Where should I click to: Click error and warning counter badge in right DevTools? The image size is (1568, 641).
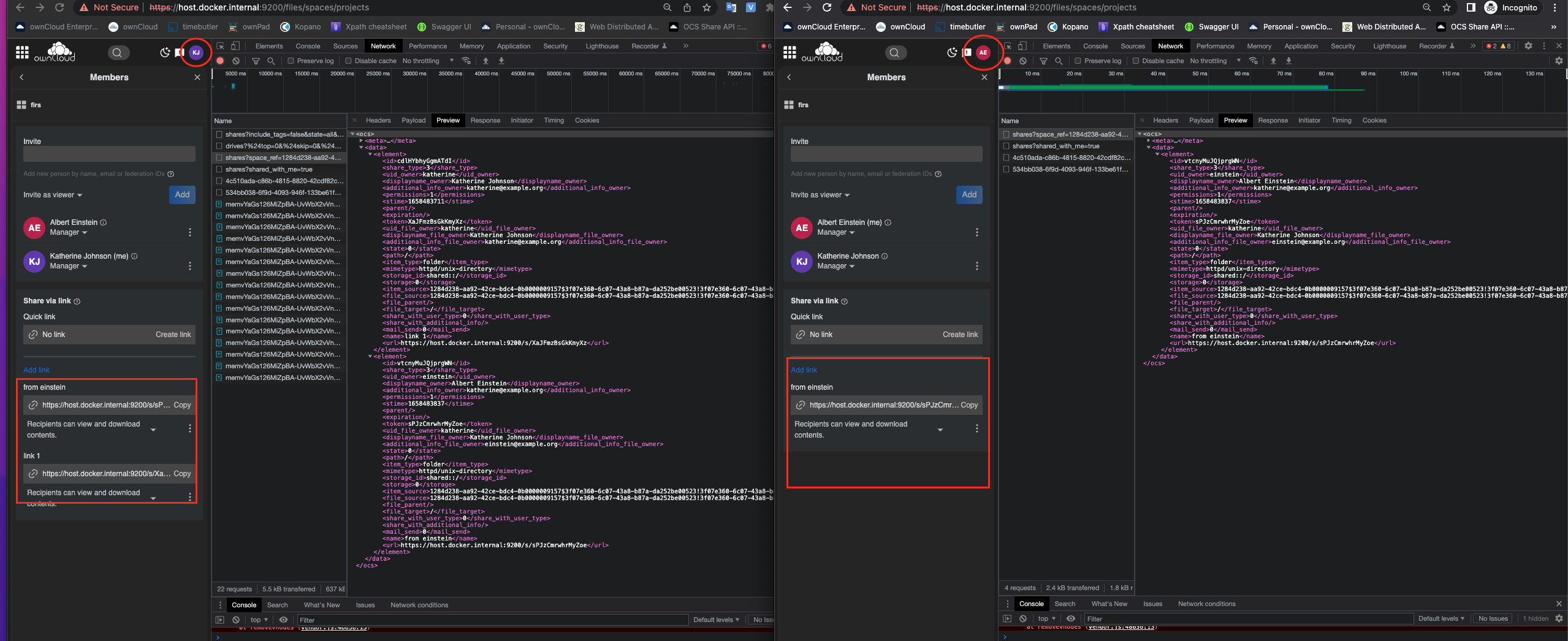(x=1498, y=46)
